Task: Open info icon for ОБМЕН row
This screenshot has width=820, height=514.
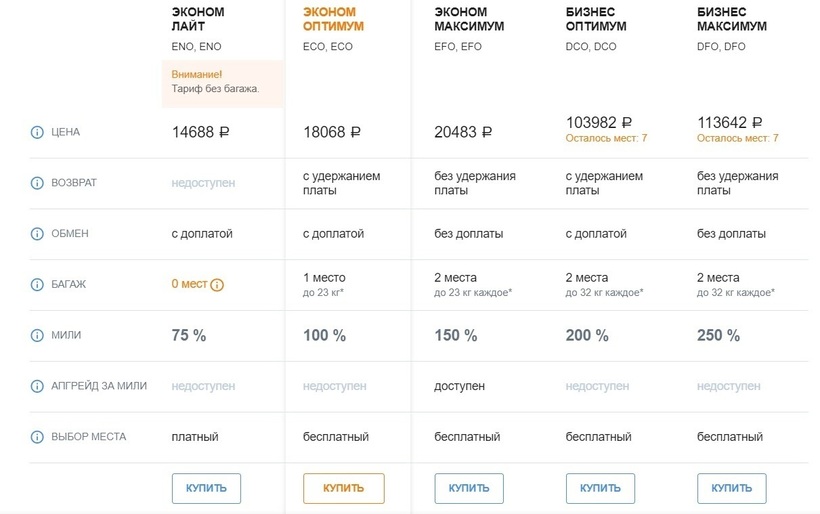Action: pyautogui.click(x=38, y=234)
